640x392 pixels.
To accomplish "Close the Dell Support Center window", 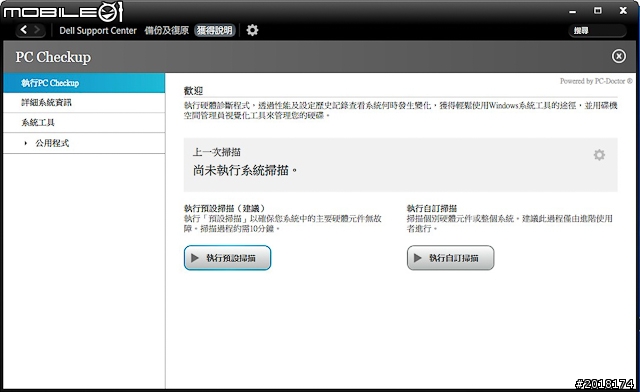I will tap(623, 11).
